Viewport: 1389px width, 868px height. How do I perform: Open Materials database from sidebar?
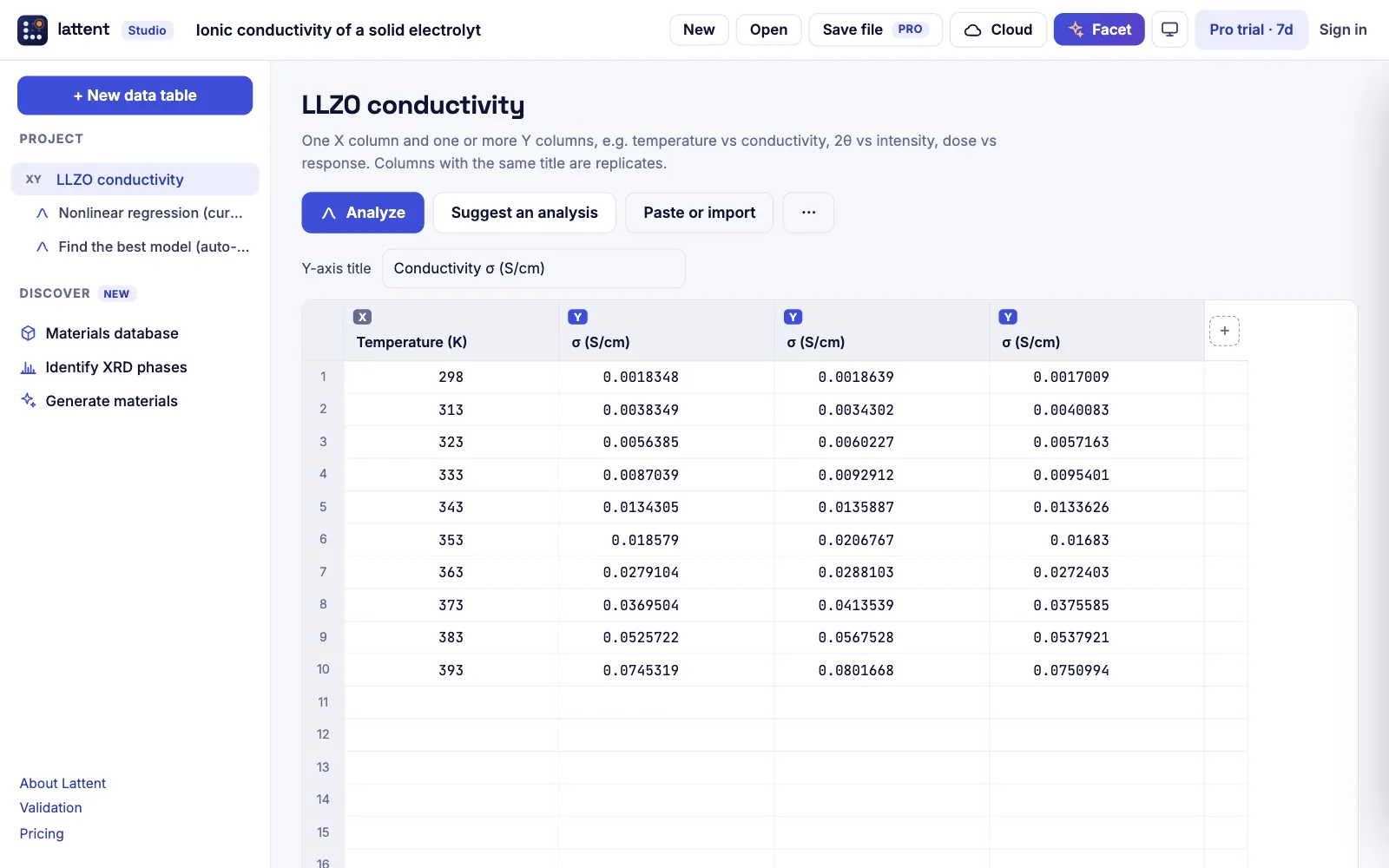point(111,333)
